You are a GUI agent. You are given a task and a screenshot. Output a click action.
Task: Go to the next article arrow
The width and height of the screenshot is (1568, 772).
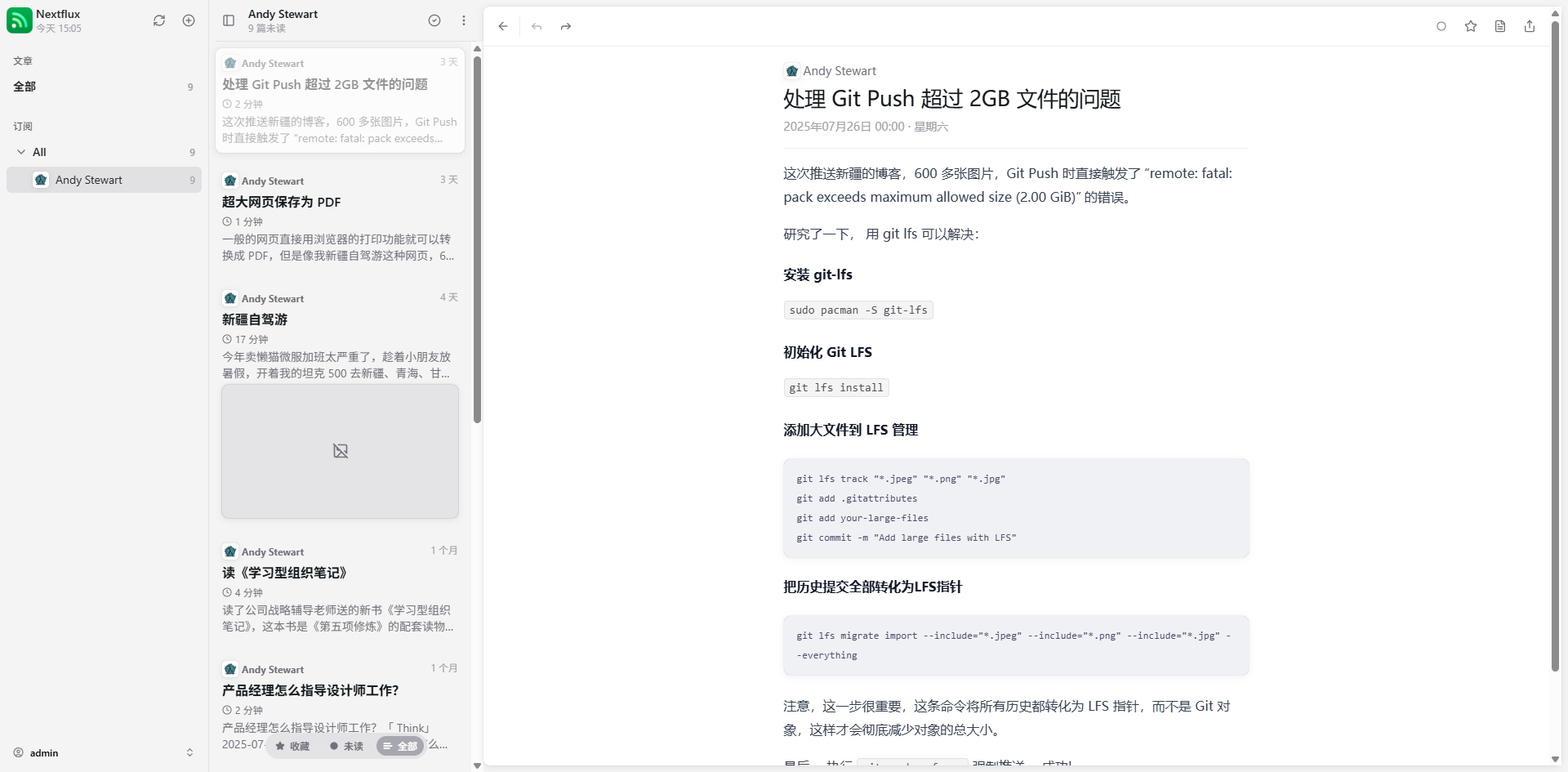click(566, 26)
